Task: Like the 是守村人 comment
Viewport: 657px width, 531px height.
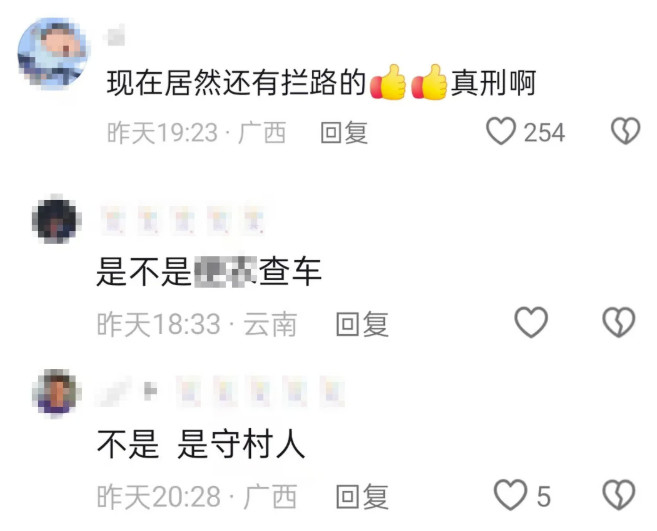Action: [x=510, y=495]
